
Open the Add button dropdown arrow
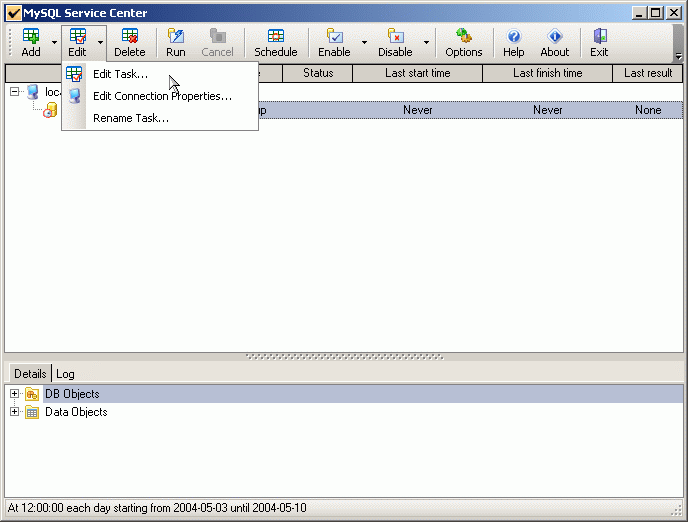pyautogui.click(x=54, y=43)
